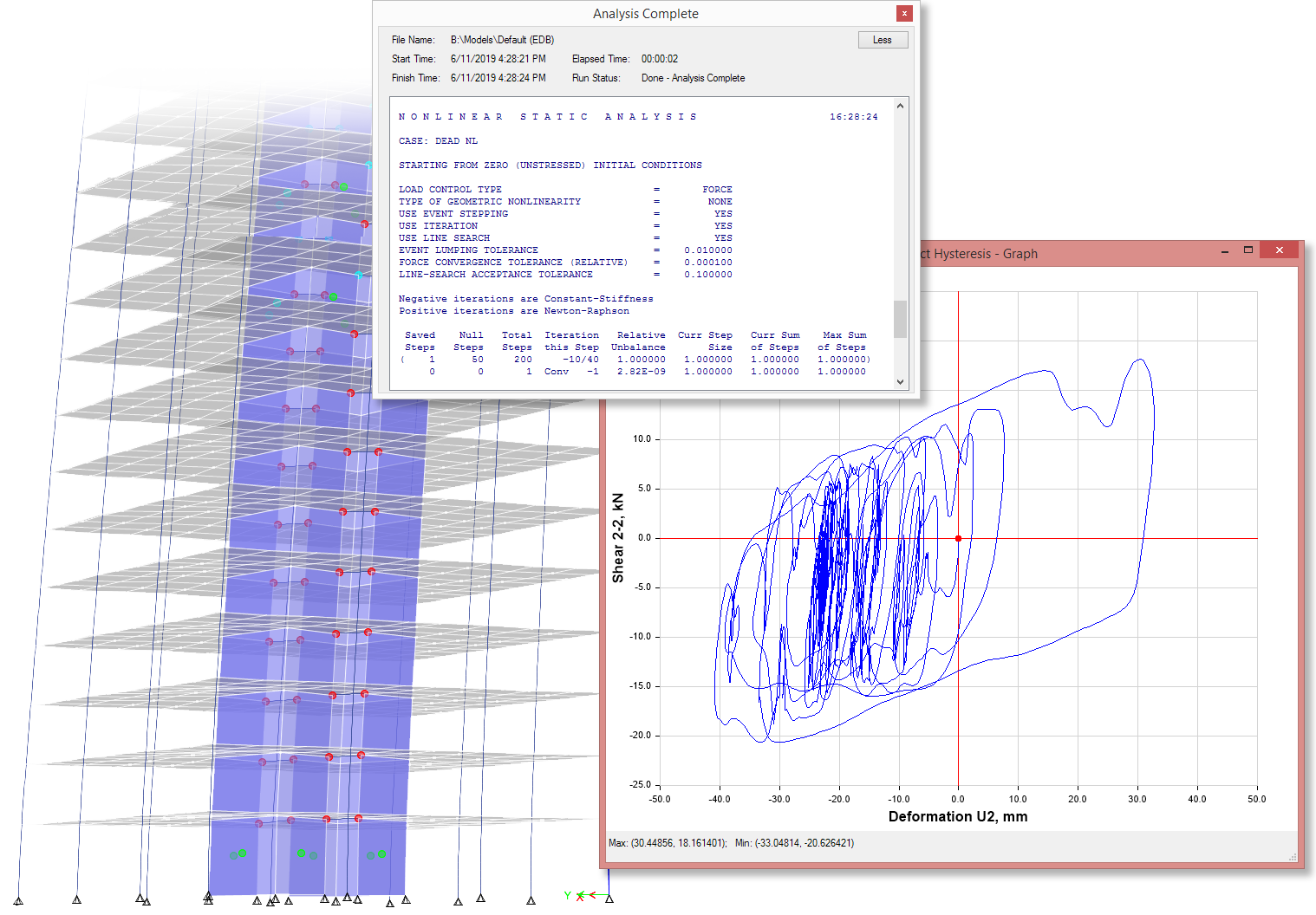The width and height of the screenshot is (1316, 915).
Task: Click the analysis log scroll-down arrow
Action: pyautogui.click(x=900, y=381)
